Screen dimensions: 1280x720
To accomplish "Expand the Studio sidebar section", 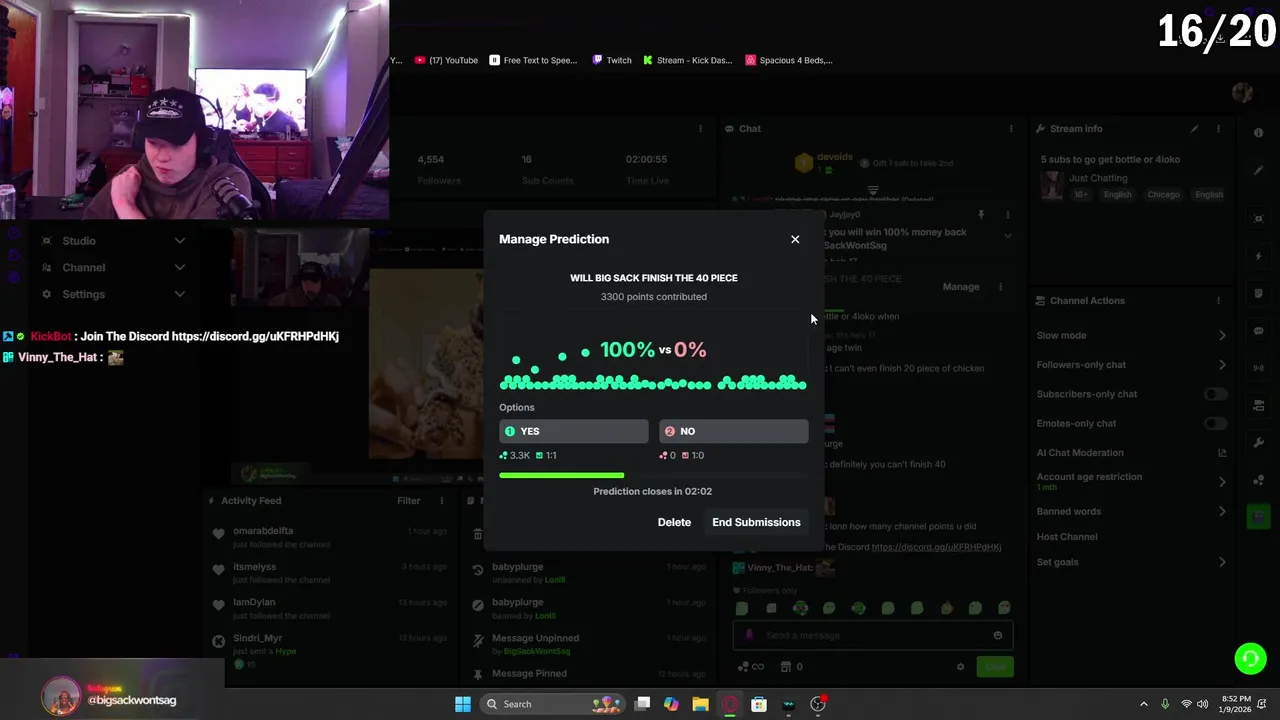I will pyautogui.click(x=112, y=241).
